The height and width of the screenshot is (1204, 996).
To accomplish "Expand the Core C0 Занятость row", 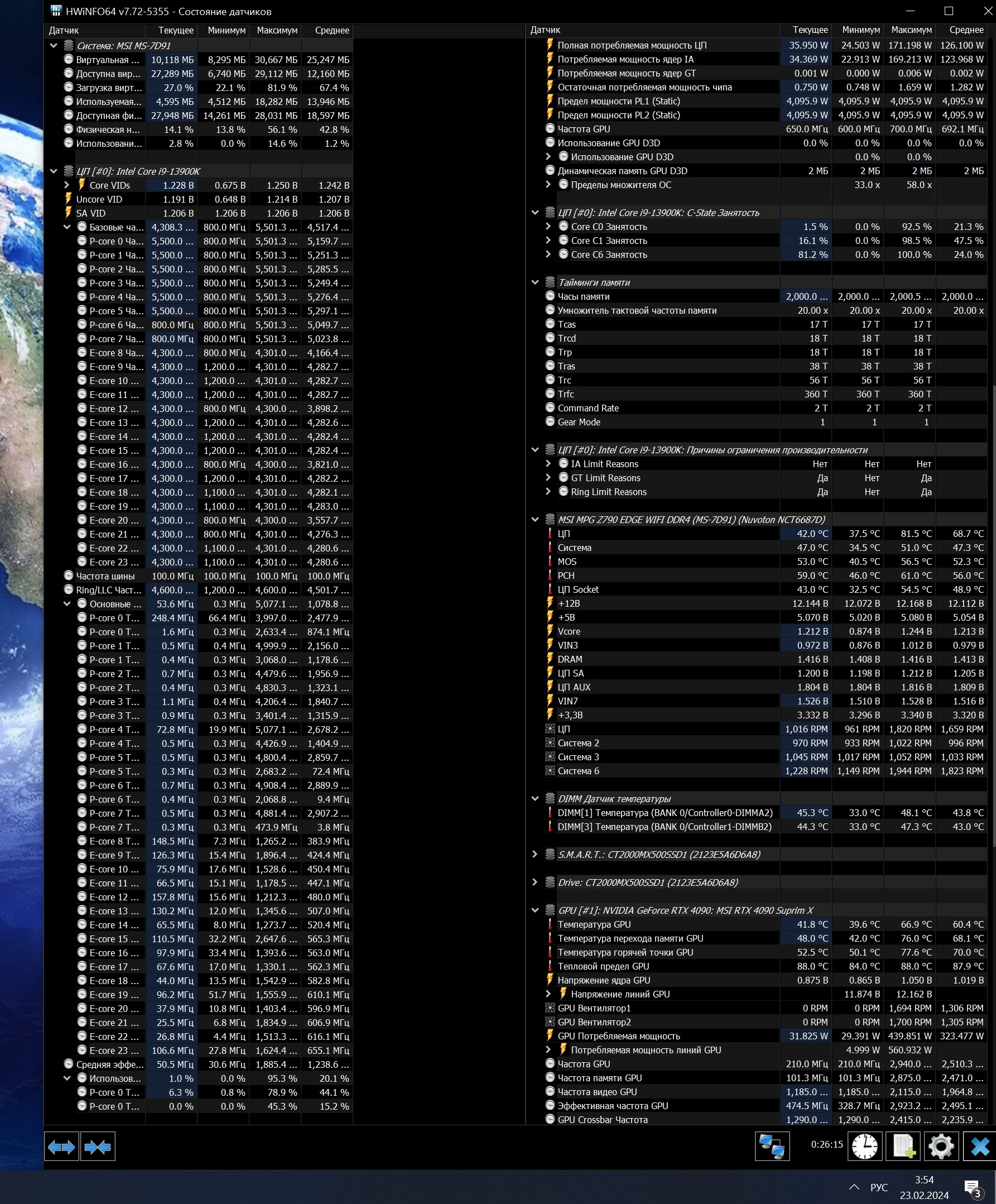I will 548,227.
